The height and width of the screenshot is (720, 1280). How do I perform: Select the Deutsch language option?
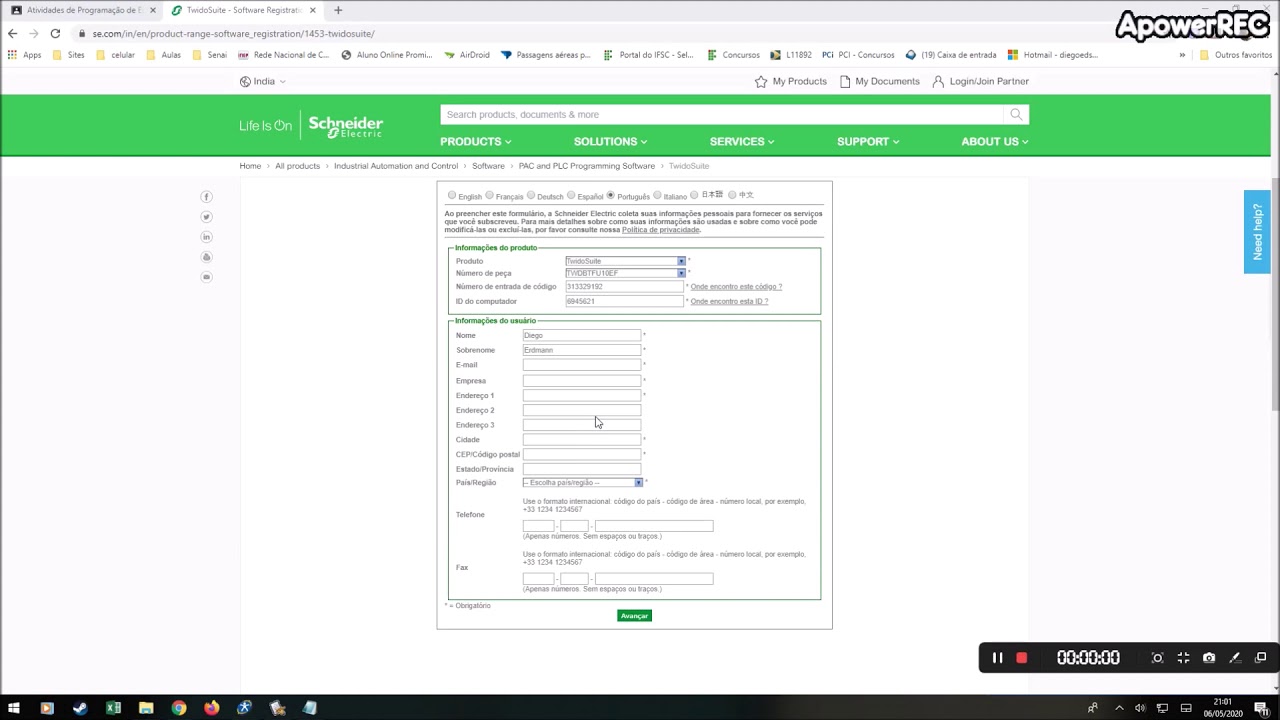531,196
